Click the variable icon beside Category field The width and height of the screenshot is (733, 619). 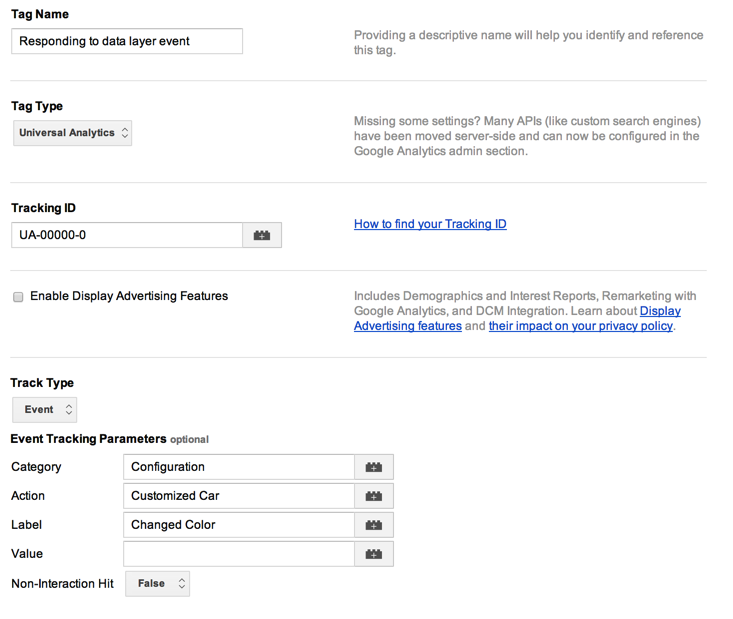coord(374,467)
